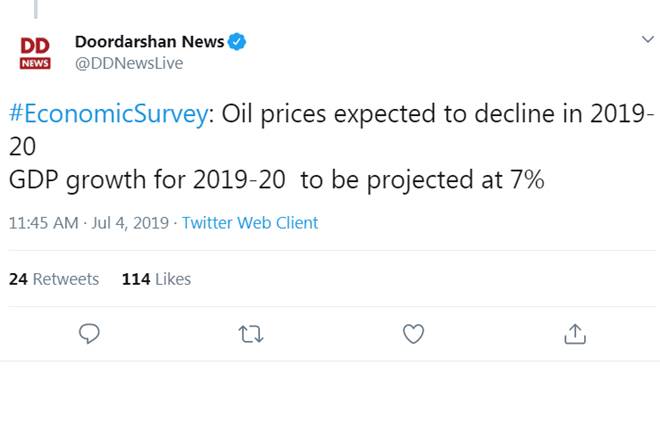View the 24 Retweets list
This screenshot has width=660, height=440.
[x=54, y=279]
